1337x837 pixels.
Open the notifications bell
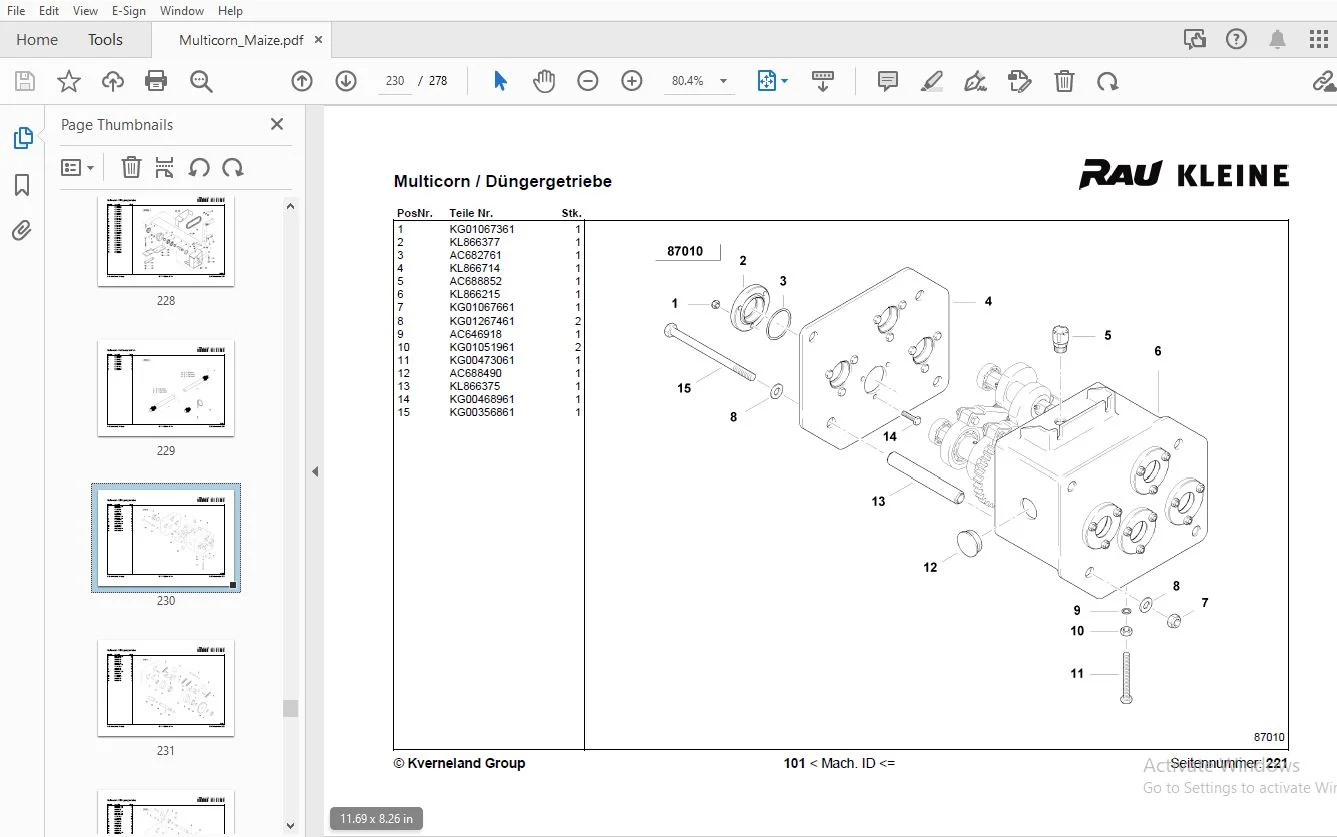(1277, 40)
